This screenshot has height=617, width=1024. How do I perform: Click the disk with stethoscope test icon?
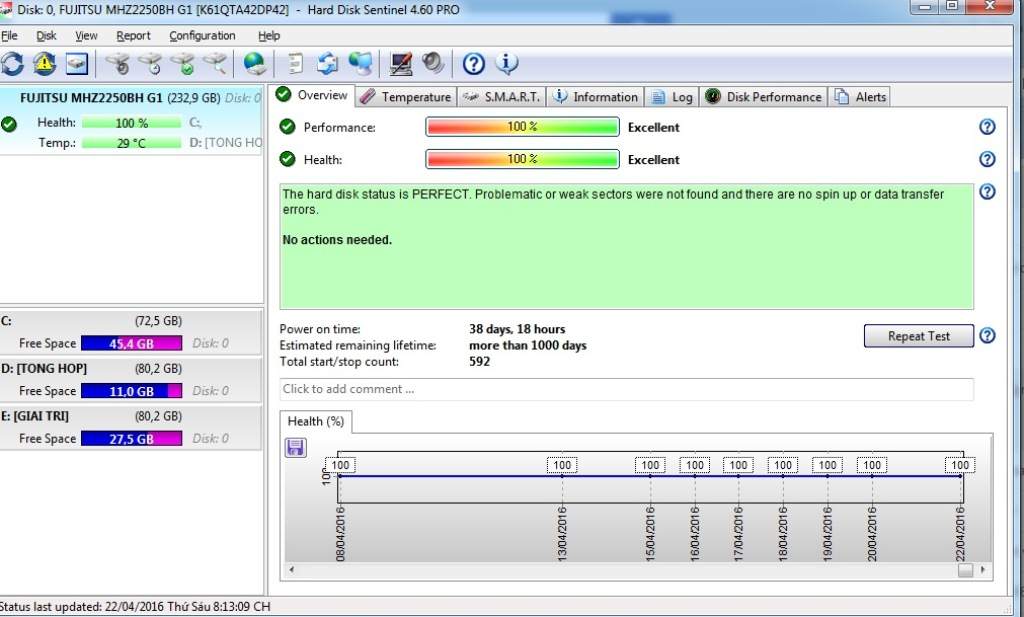pos(118,63)
